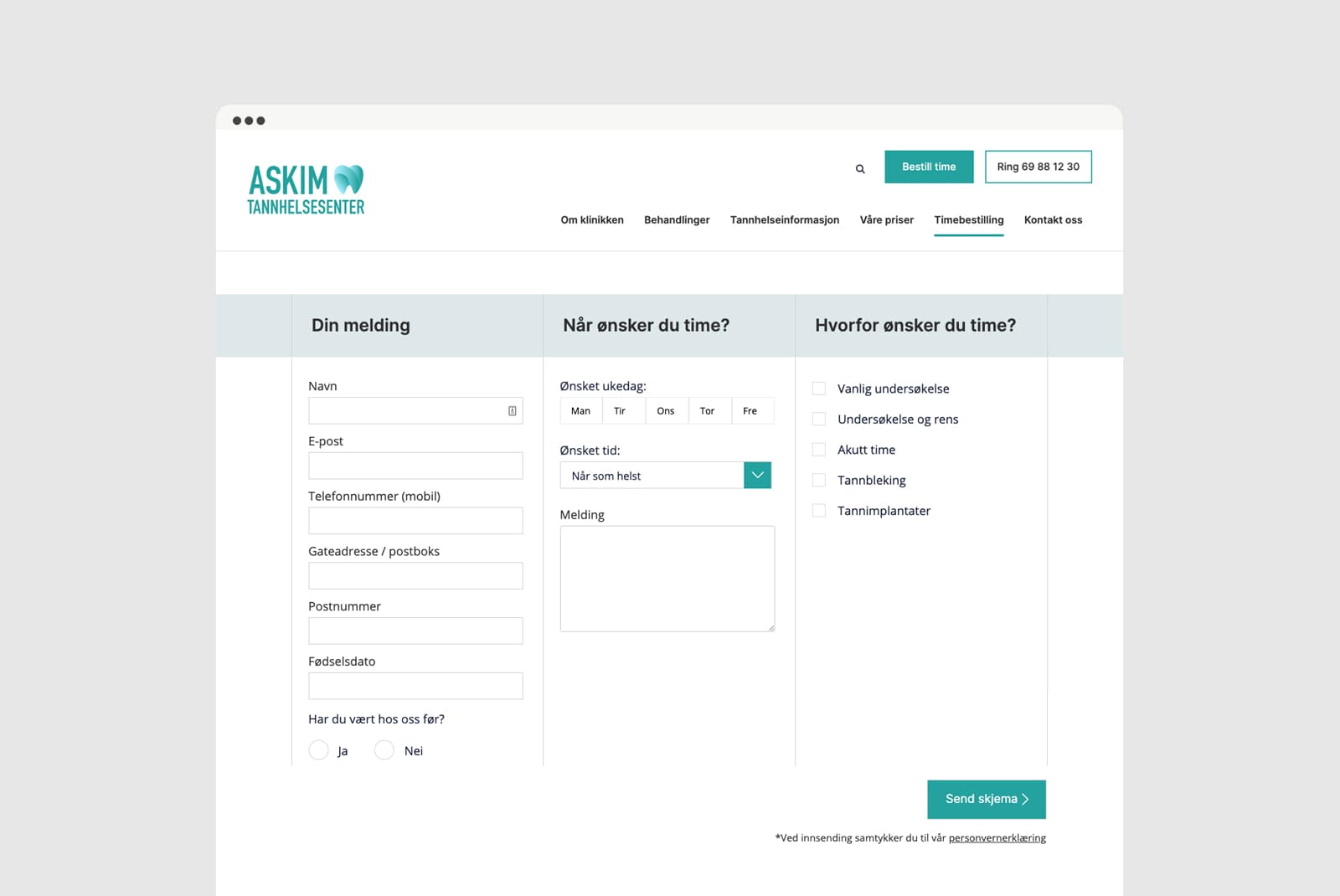Click the Ring 69 88 12 30 button
The image size is (1340, 896).
(x=1038, y=167)
